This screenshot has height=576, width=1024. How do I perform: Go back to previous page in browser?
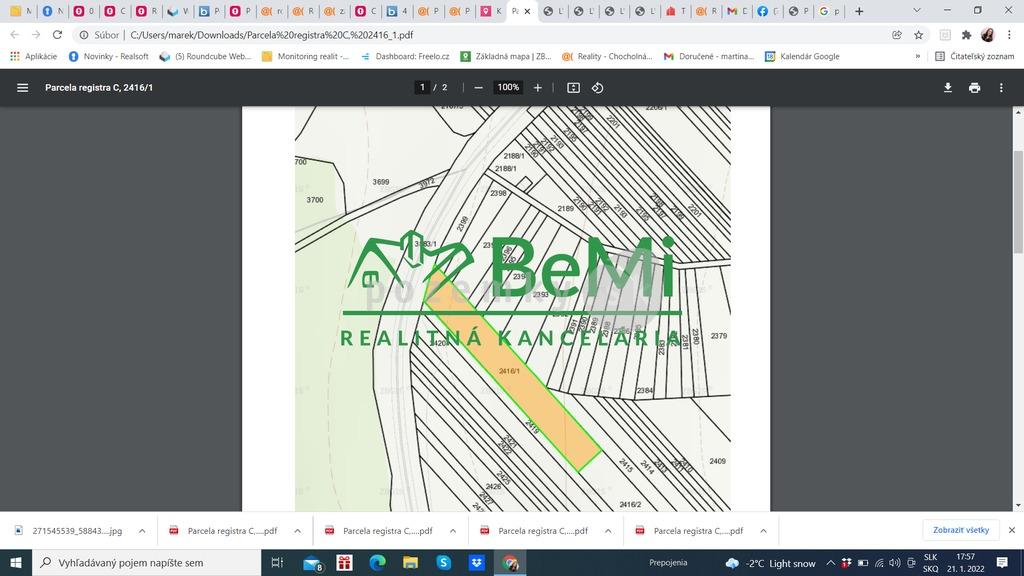(x=15, y=35)
